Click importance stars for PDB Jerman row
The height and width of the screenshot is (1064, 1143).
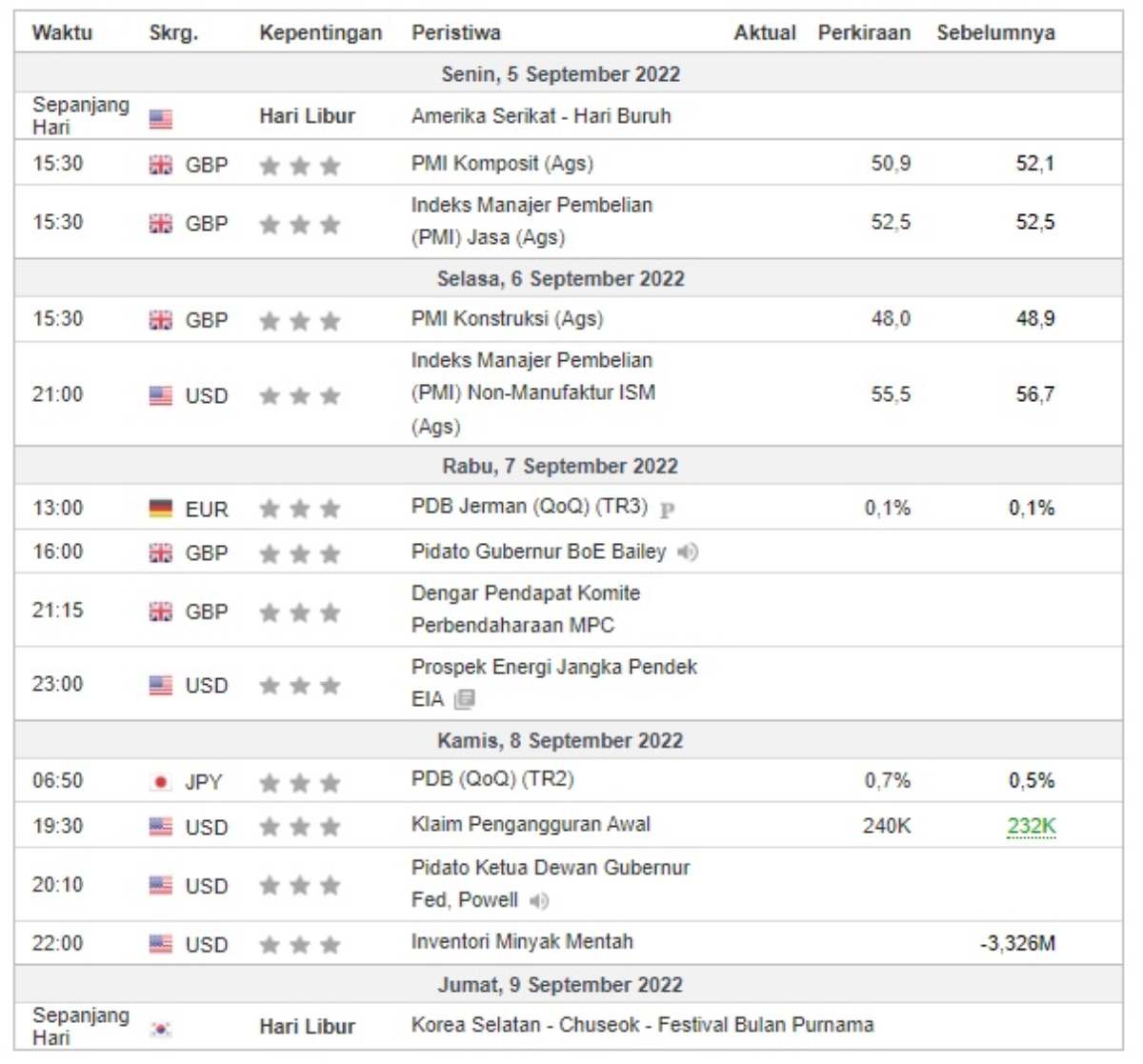[x=300, y=509]
